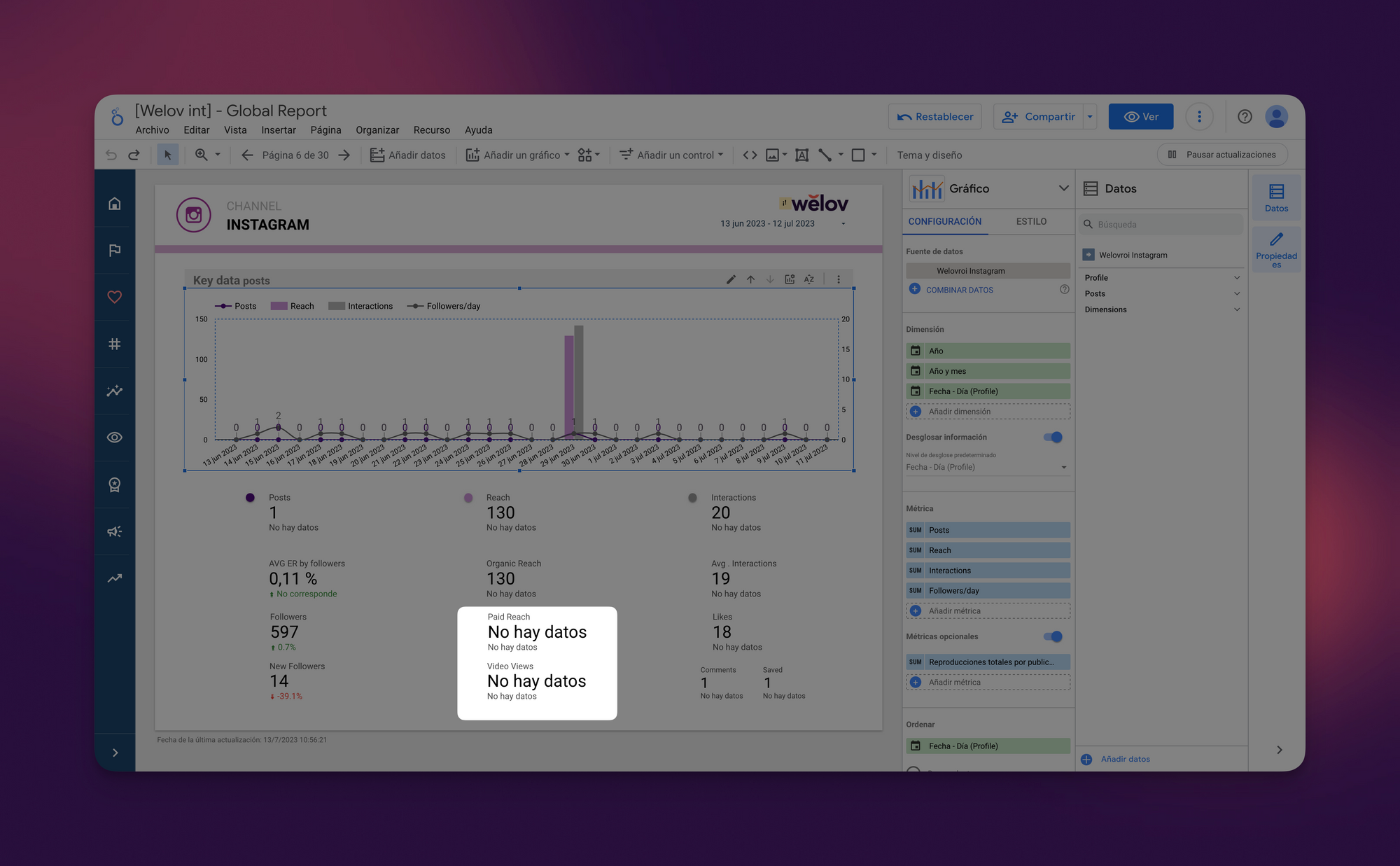Click the Undo arrow in toolbar
Viewport: 1400px width, 866px height.
coord(111,155)
